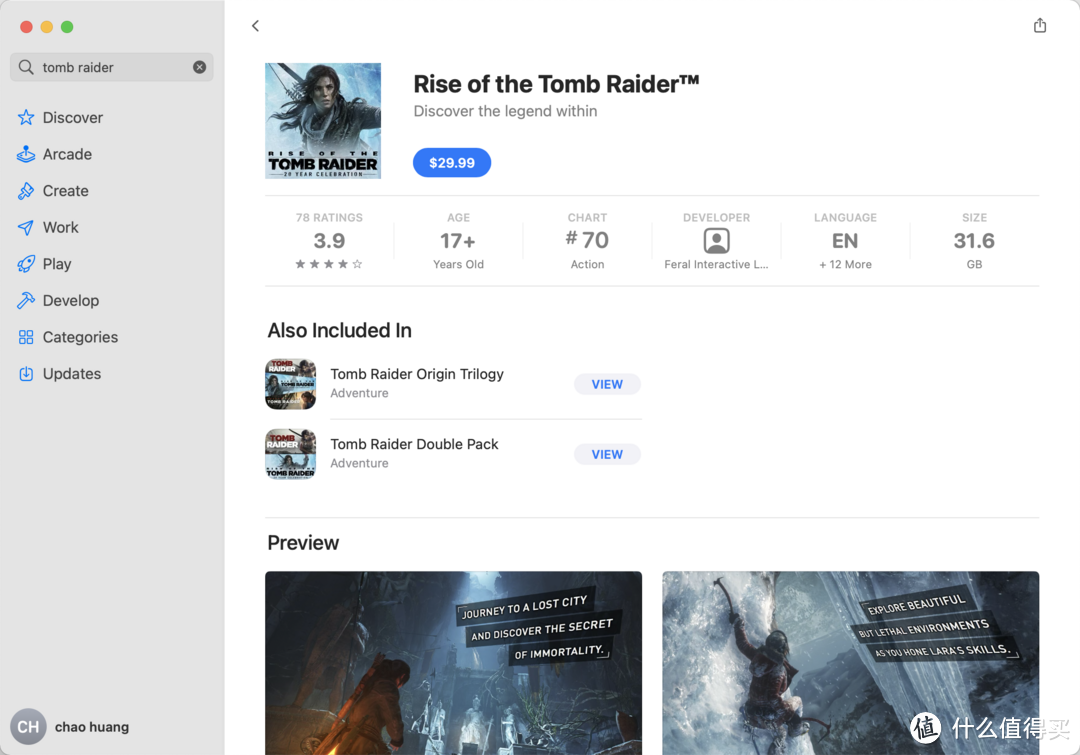Viewport: 1080px width, 755px height.
Task: Click the Discover star icon
Action: pyautogui.click(x=26, y=117)
